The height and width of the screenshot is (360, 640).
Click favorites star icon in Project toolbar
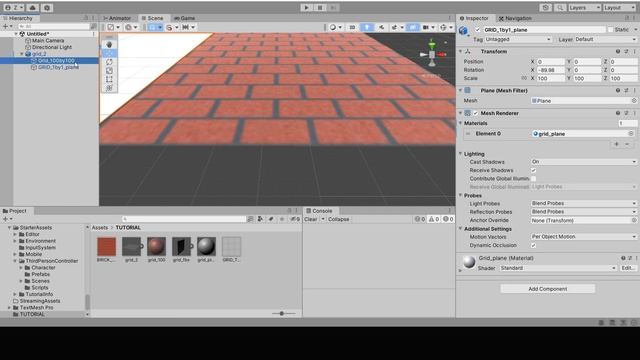coord(282,219)
